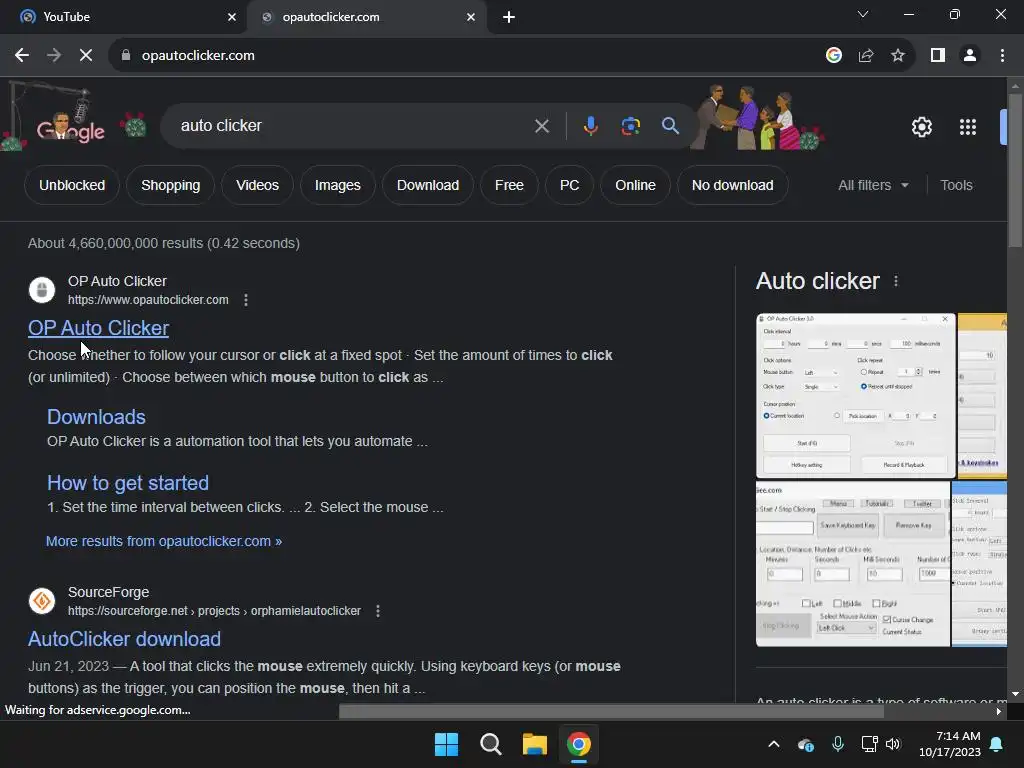Open the Start / Stop Clicking app thumbnail

click(x=853, y=564)
